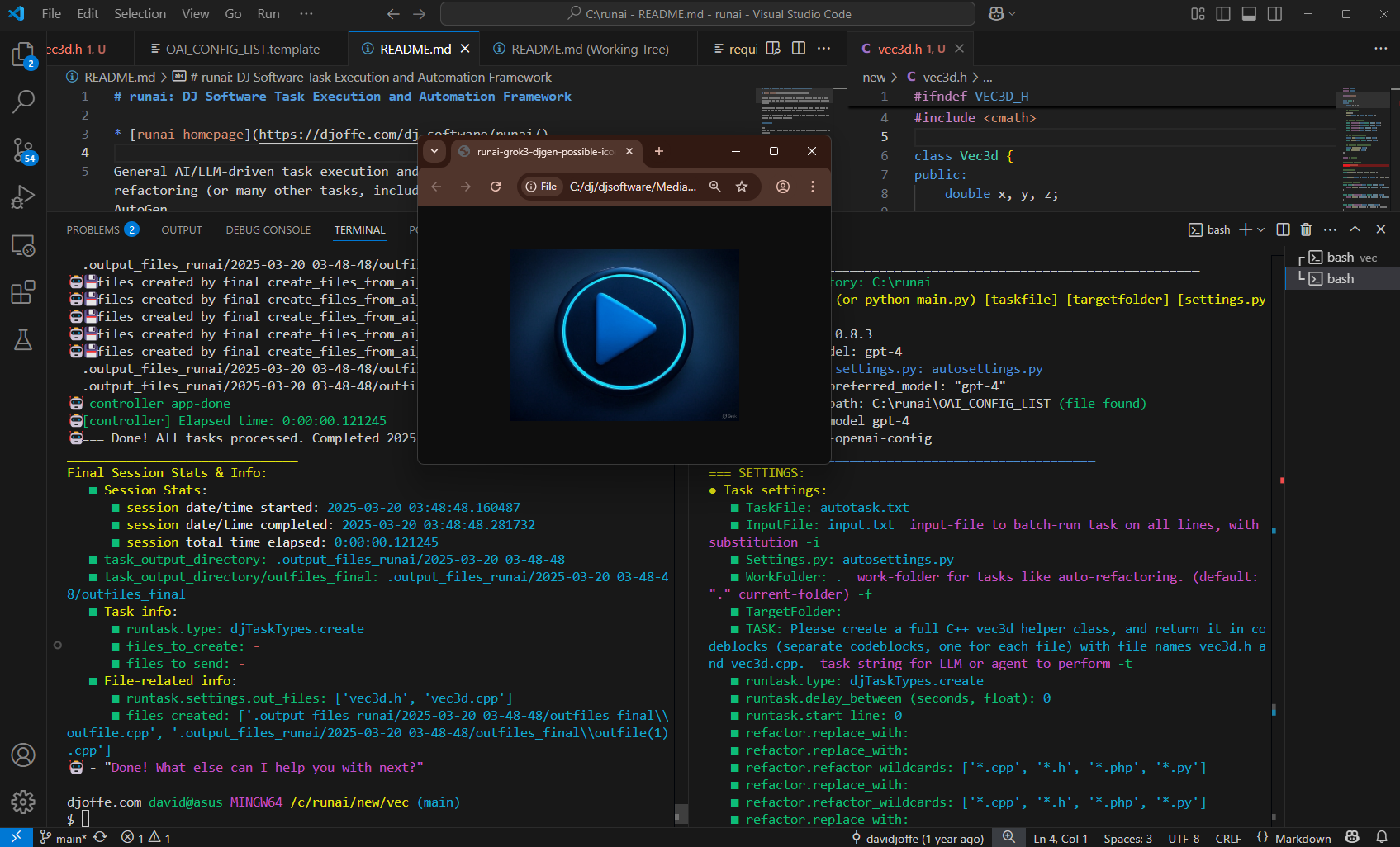The width and height of the screenshot is (1400, 847).
Task: Click the CRLF end-of-line indicator
Action: click(1227, 838)
